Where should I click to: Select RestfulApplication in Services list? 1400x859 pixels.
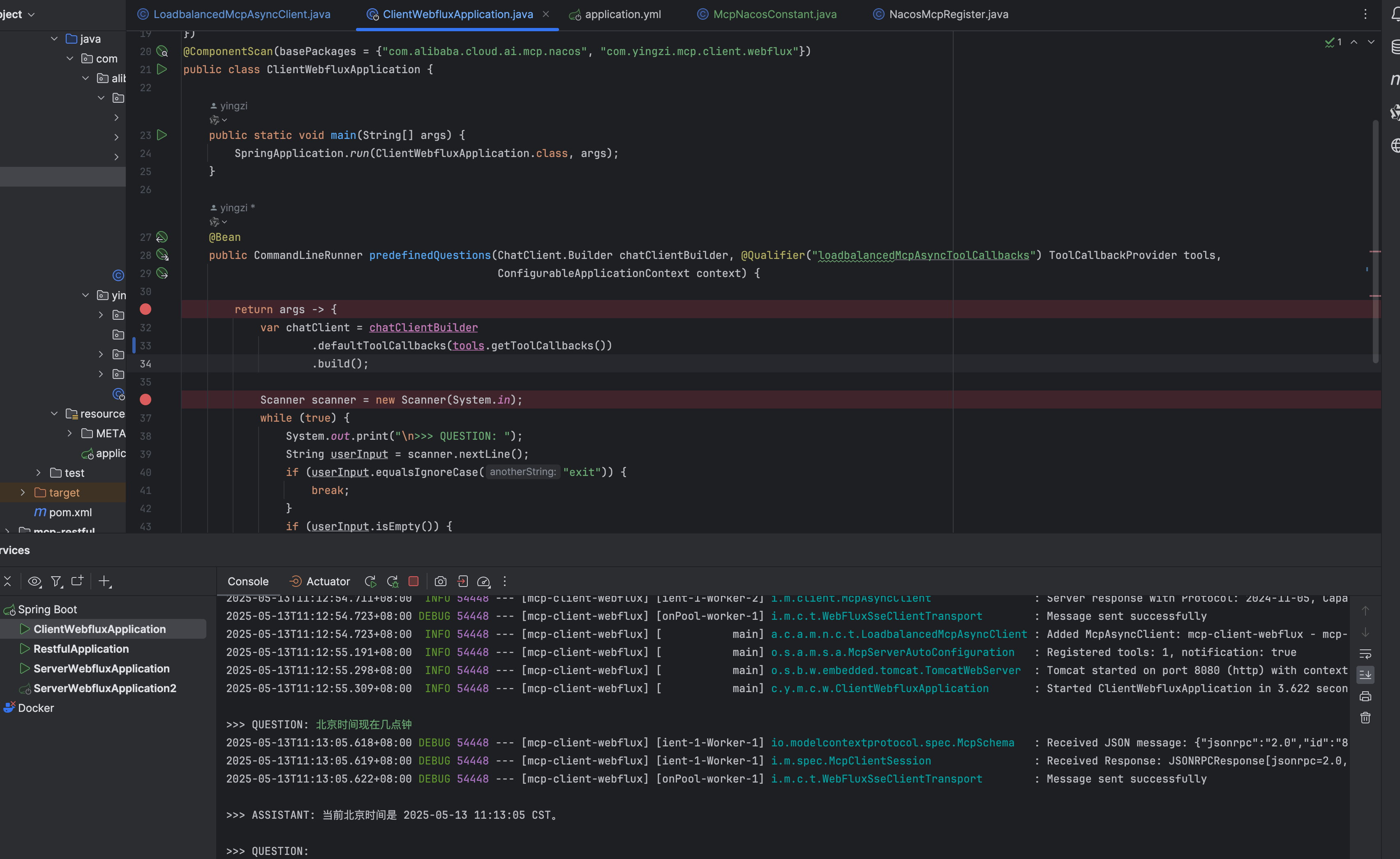tap(81, 649)
